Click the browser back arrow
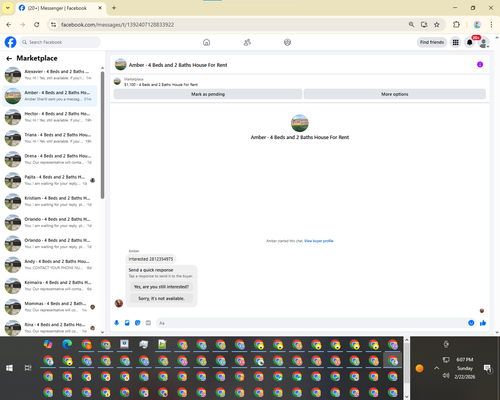This screenshot has height=400, width=500. [9, 25]
